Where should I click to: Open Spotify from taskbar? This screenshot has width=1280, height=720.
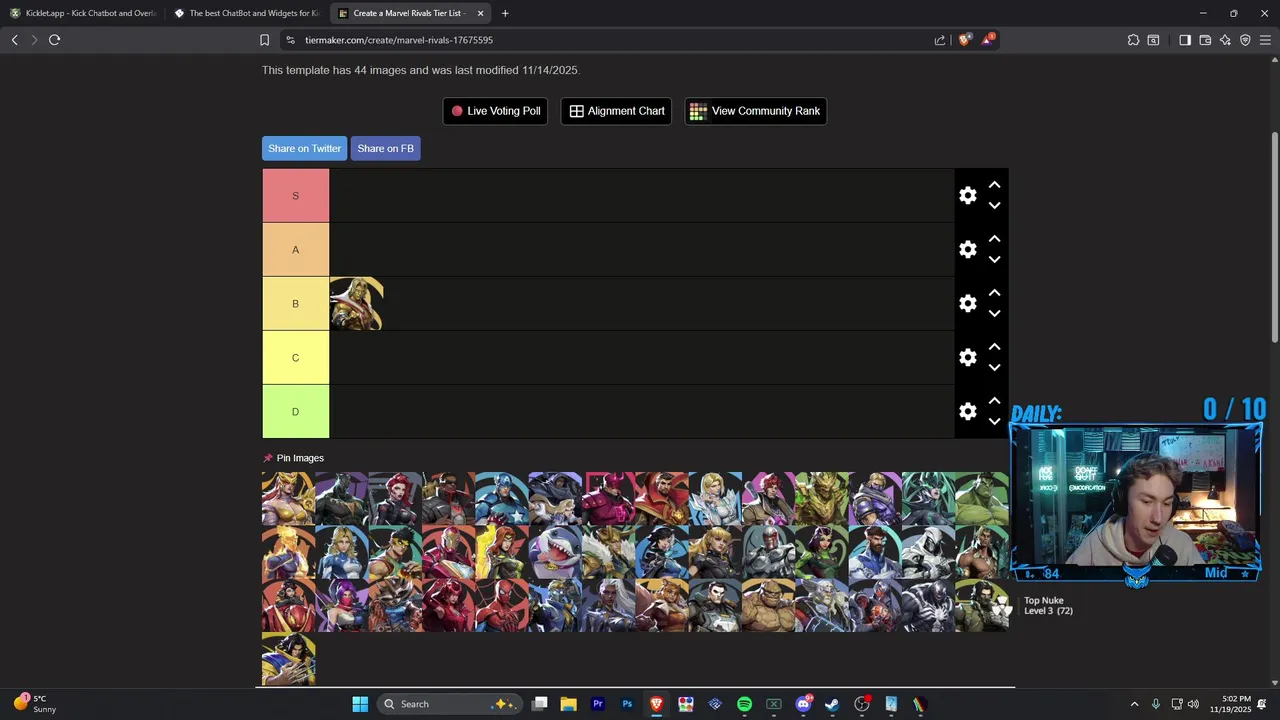coord(744,704)
